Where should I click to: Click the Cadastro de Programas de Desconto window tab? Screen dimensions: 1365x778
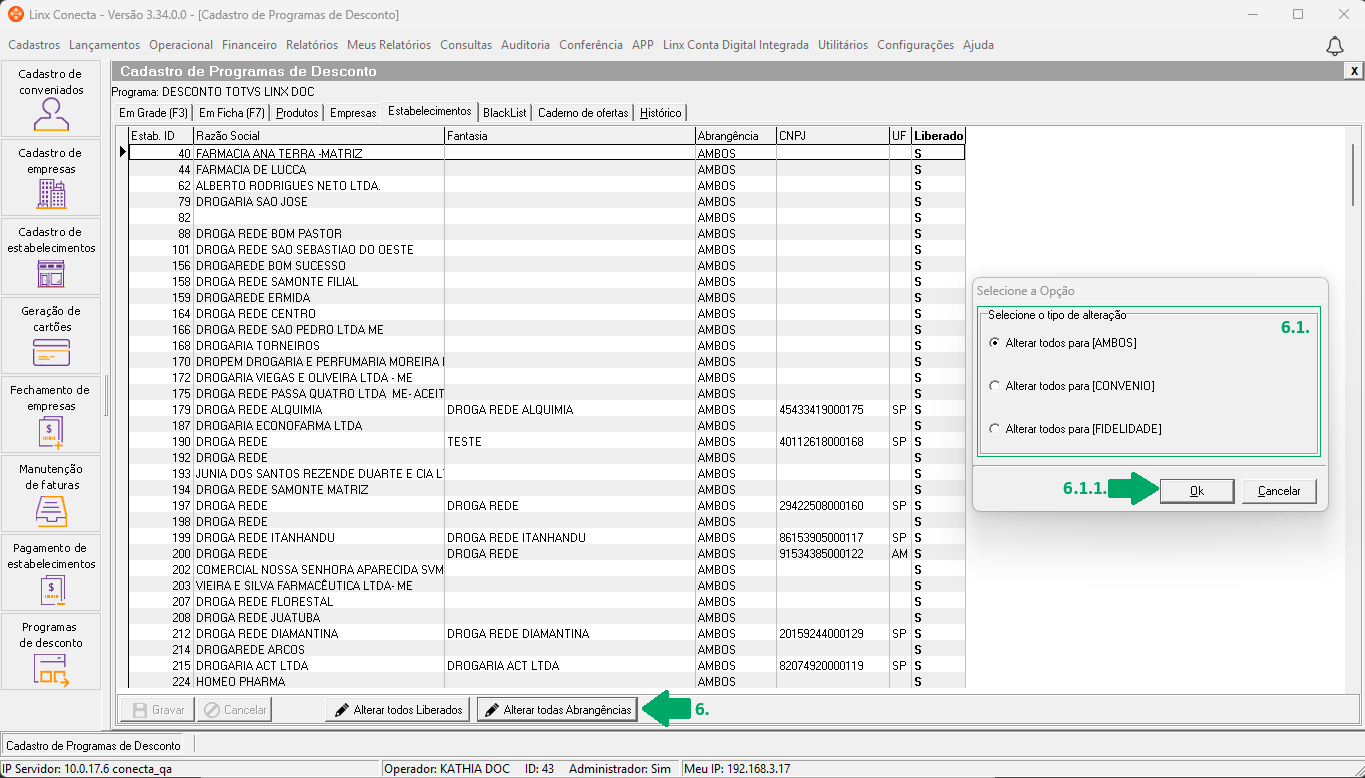[x=94, y=745]
